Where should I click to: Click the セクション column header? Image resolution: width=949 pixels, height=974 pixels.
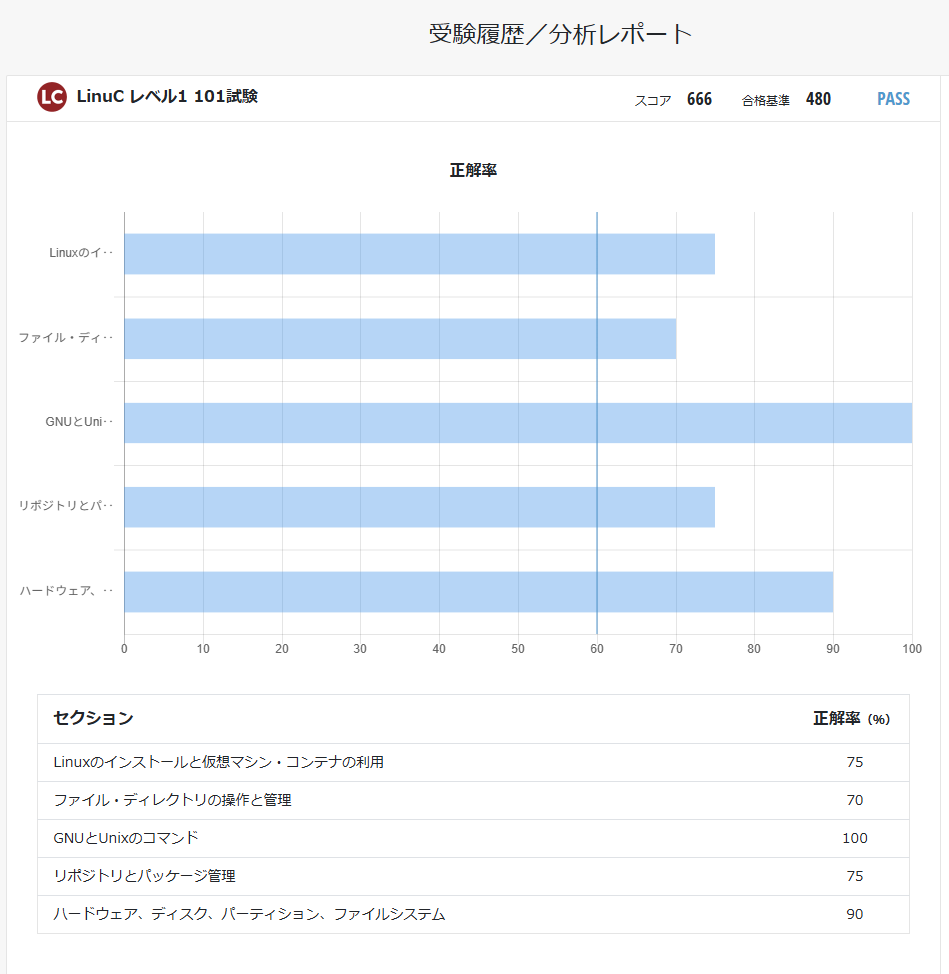93,718
